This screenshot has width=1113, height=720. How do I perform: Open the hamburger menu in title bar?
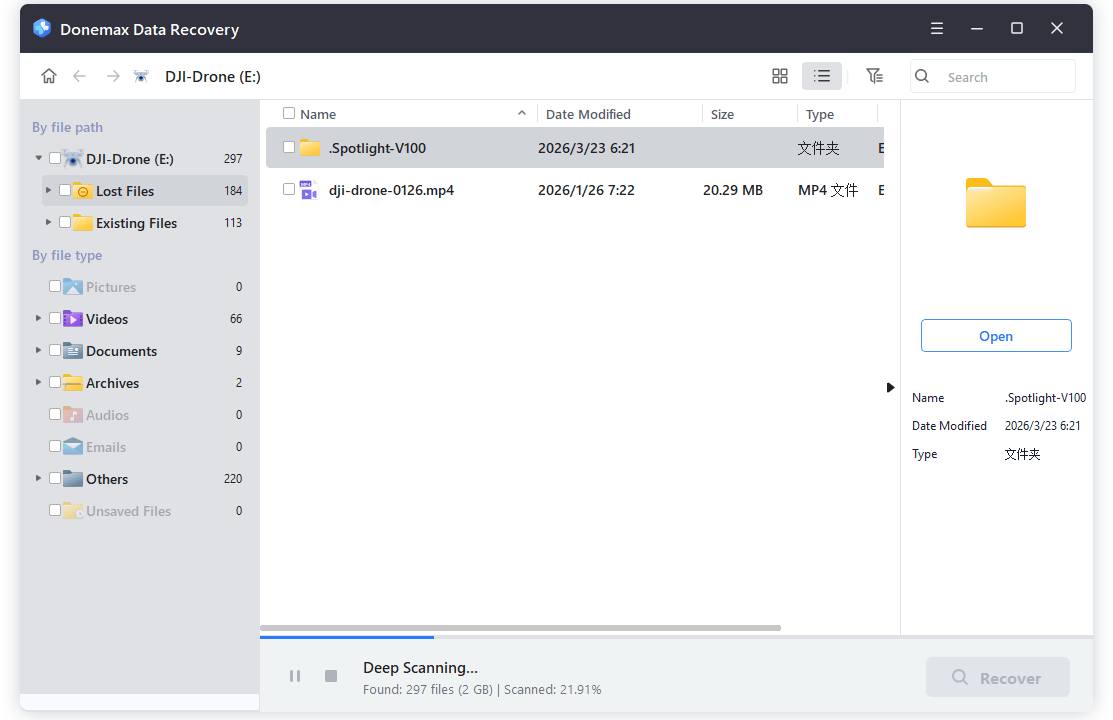pos(937,29)
